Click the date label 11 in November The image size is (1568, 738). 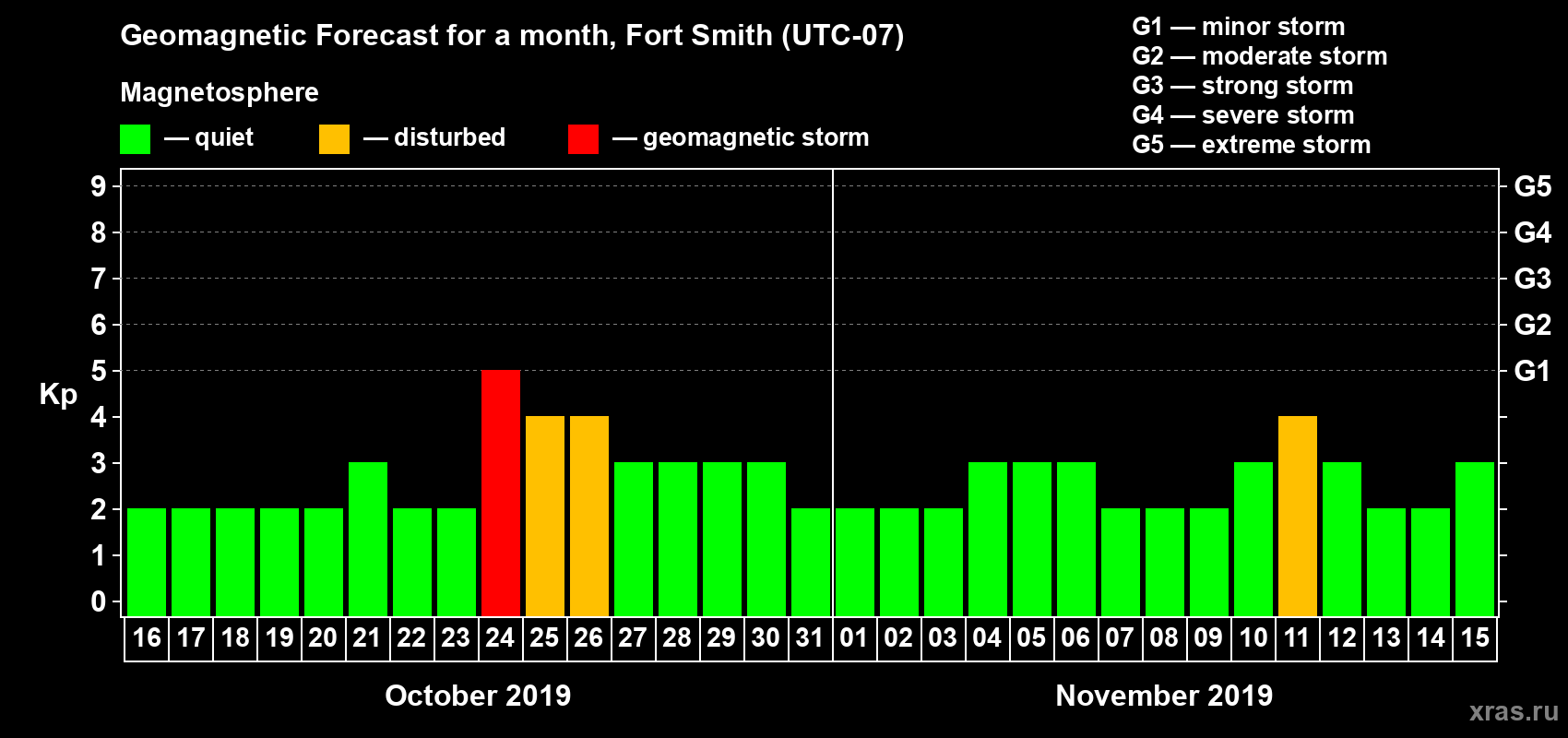click(x=1297, y=637)
